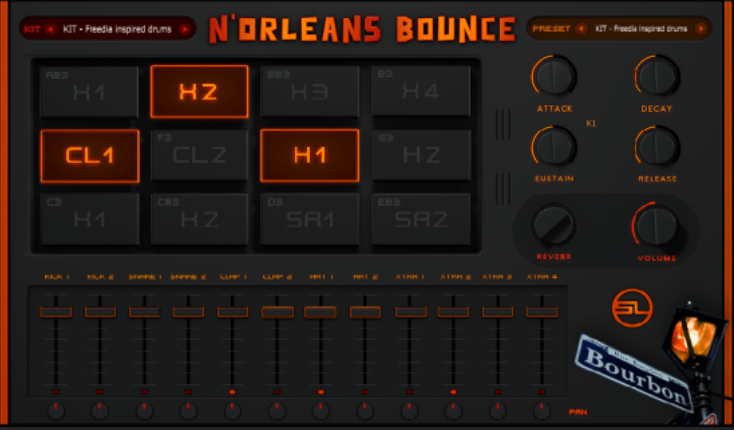Trigger the X4 pad

pyautogui.click(x=420, y=91)
